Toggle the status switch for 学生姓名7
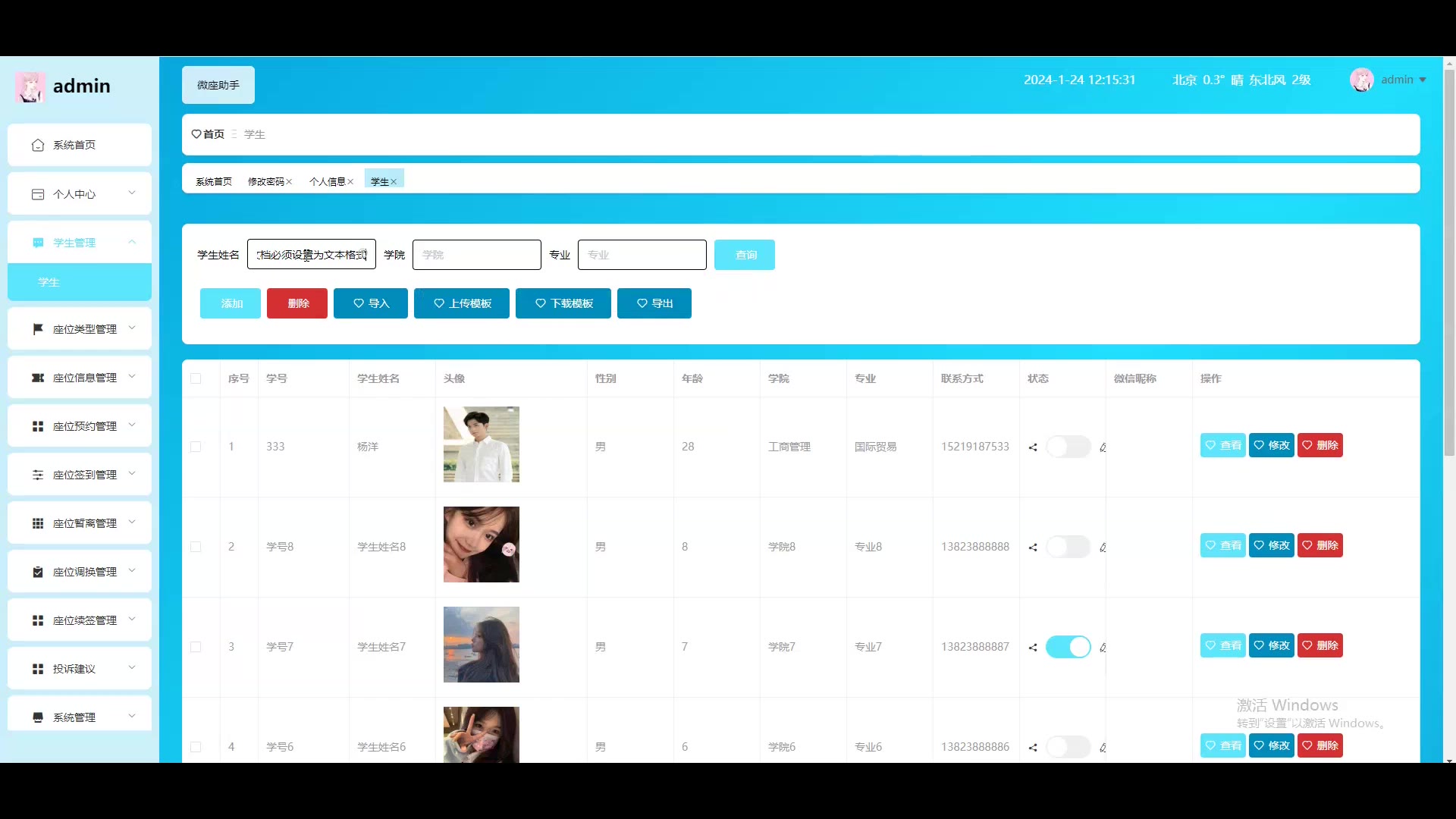Screen dimensions: 1456x819 click(1068, 647)
